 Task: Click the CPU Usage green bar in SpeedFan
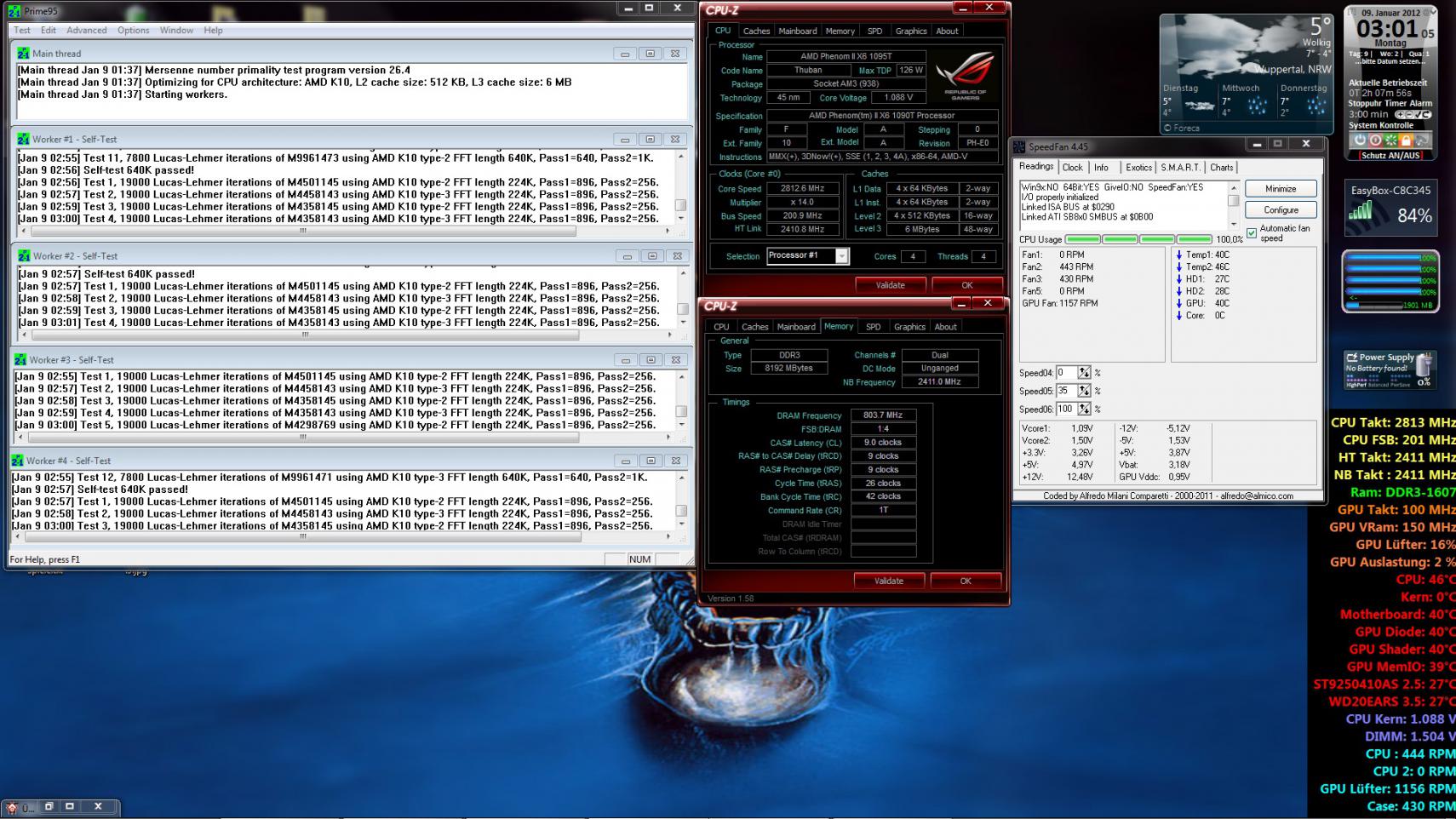(1138, 239)
